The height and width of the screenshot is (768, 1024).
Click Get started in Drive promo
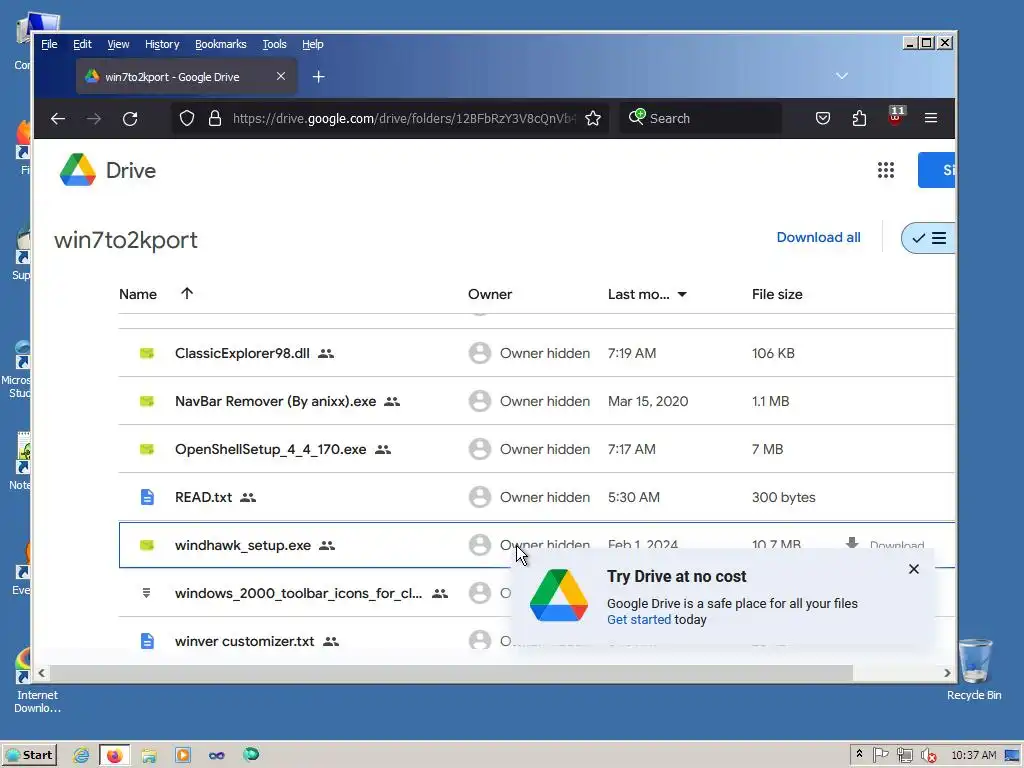[639, 620]
